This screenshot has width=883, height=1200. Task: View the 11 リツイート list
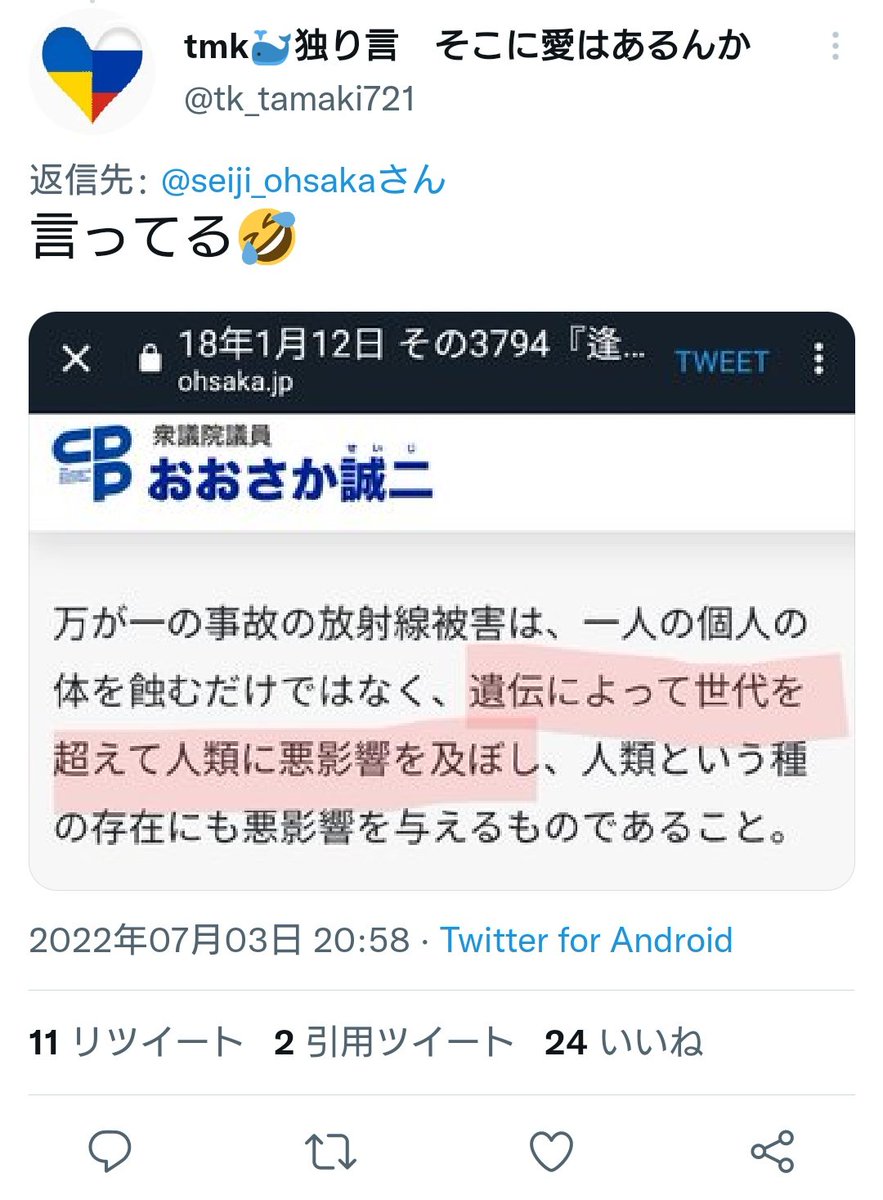click(x=137, y=1043)
